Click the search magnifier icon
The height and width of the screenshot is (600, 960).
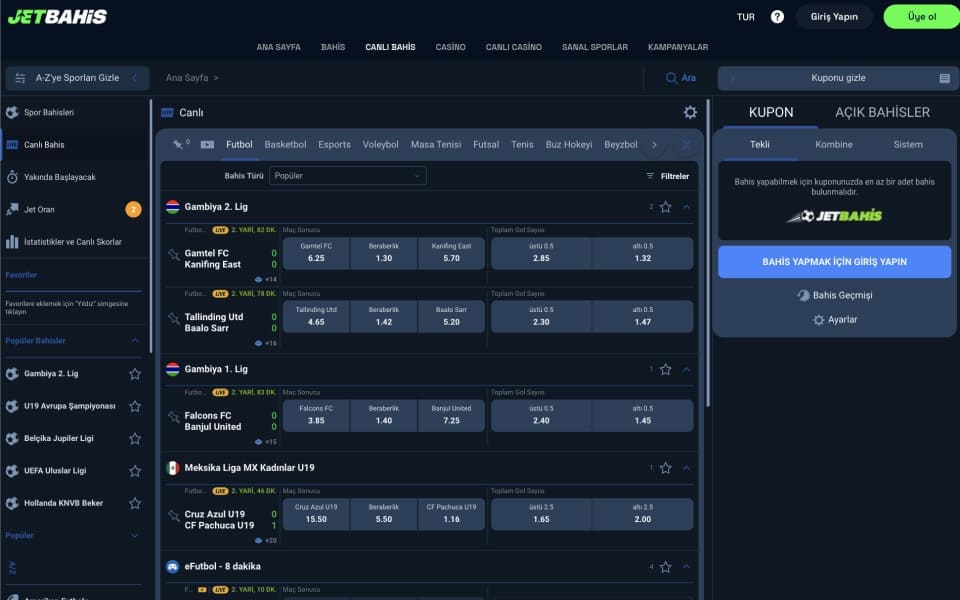[x=671, y=78]
